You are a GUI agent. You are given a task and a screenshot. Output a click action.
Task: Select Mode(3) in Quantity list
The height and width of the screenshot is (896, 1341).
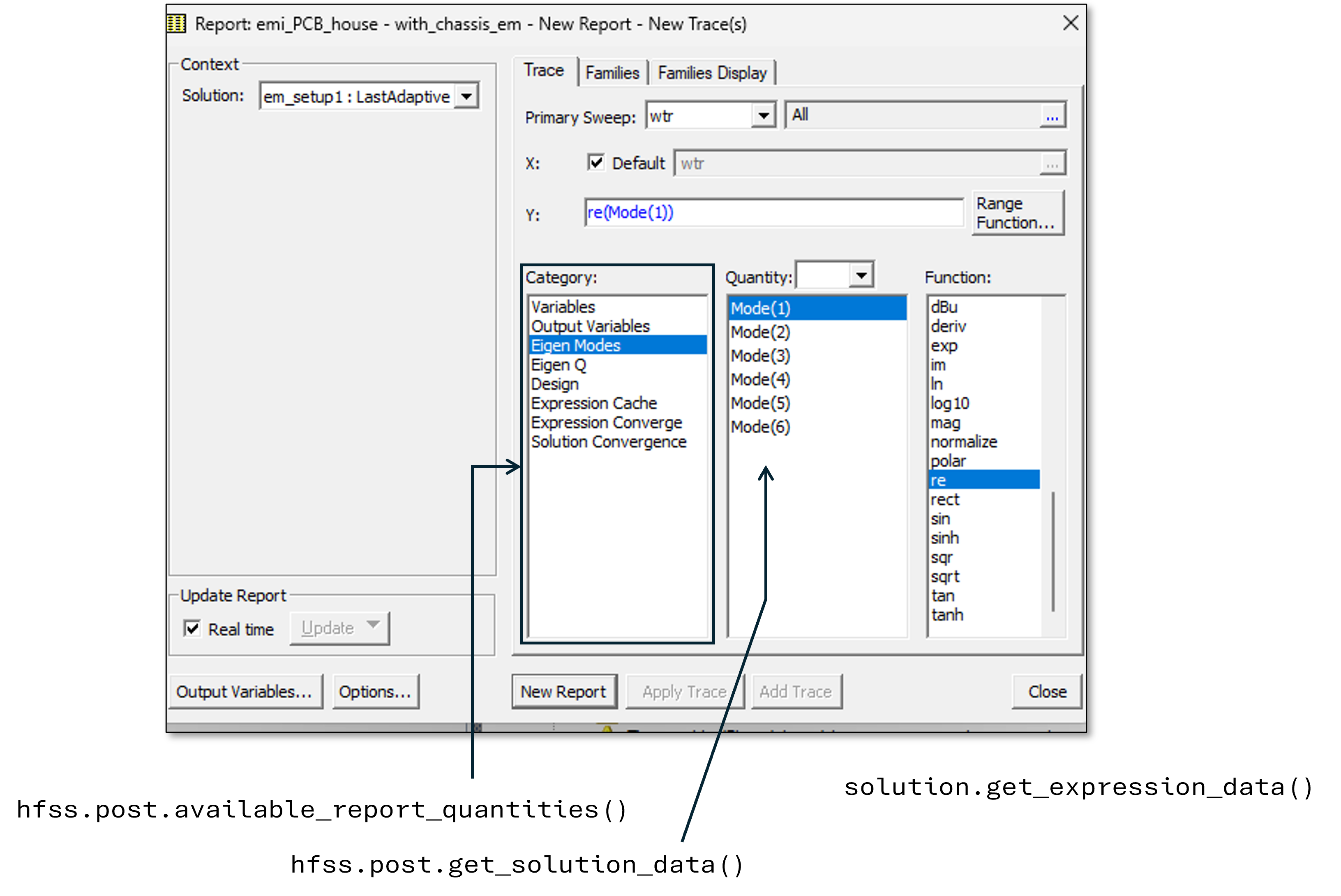coord(760,356)
